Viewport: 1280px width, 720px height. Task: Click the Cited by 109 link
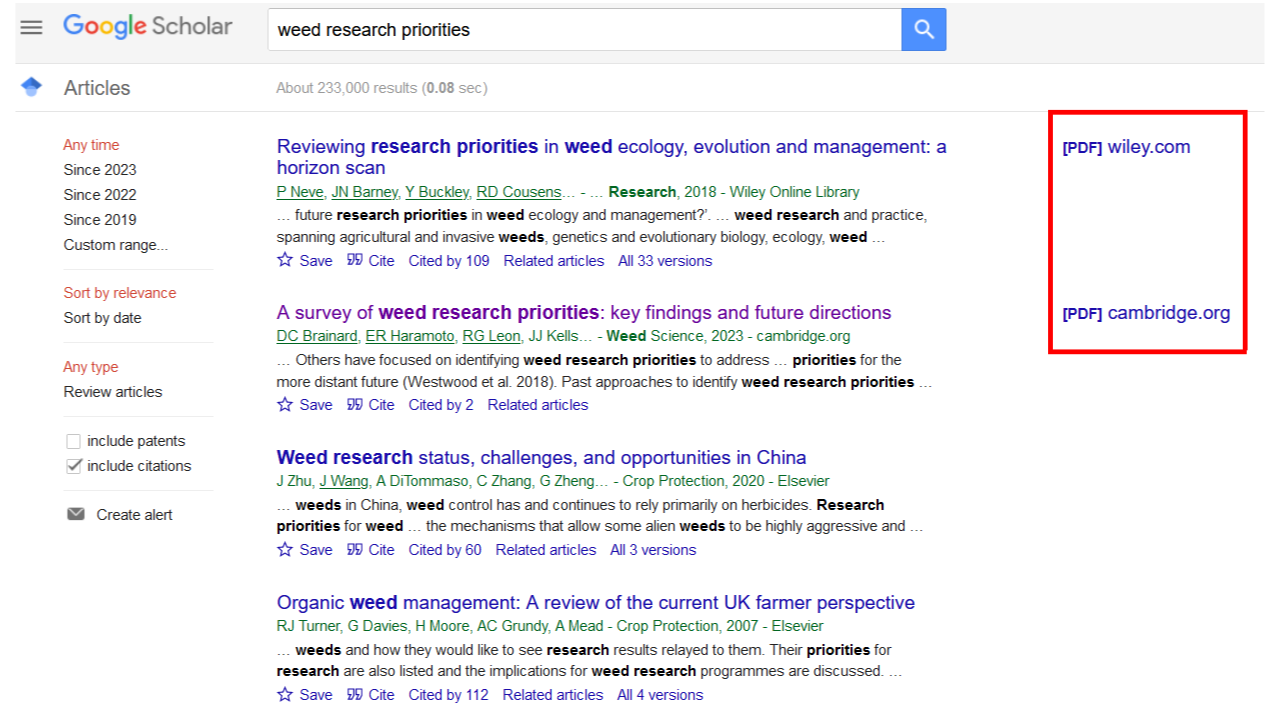click(x=449, y=260)
